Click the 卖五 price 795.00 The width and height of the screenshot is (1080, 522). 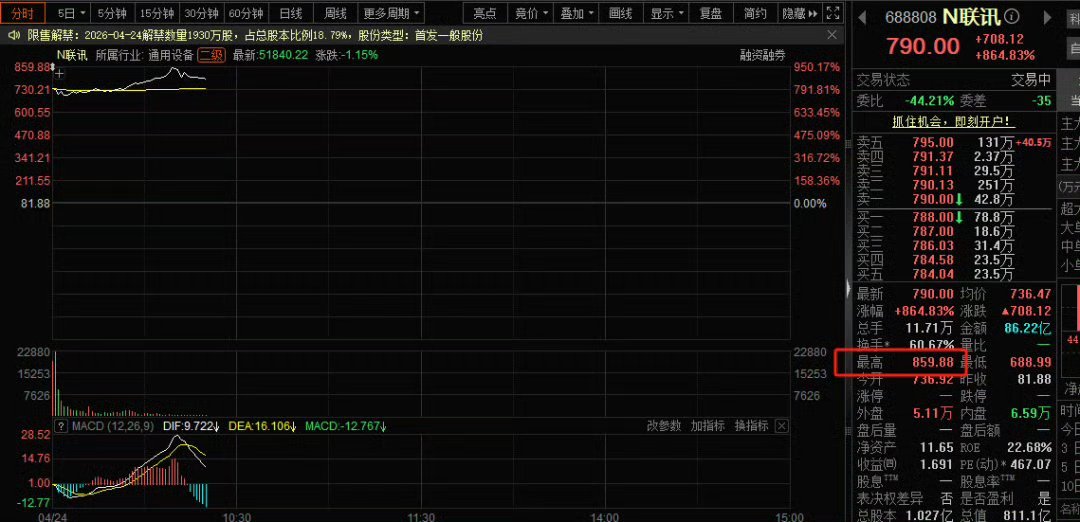(x=933, y=143)
